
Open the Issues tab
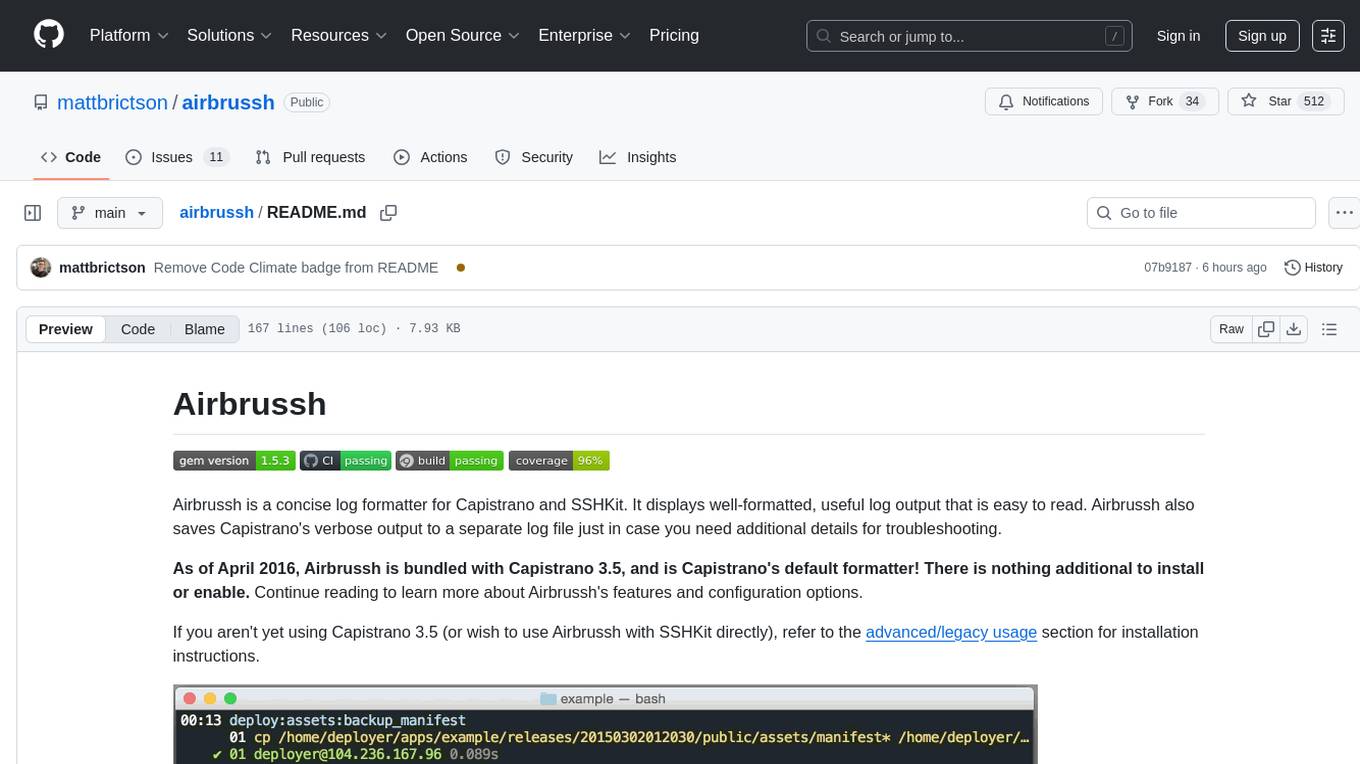pos(177,157)
